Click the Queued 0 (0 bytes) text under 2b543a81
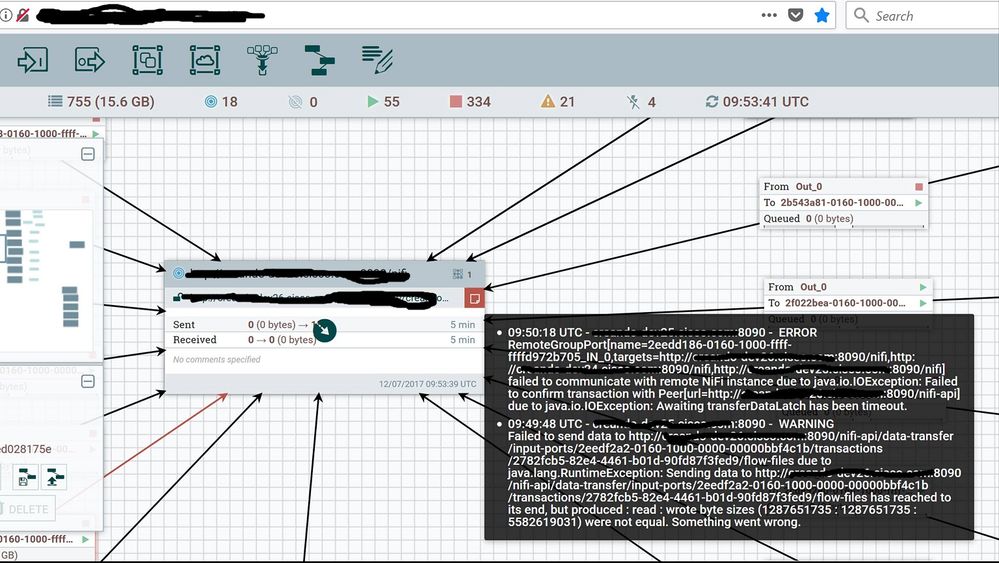The height and width of the screenshot is (563, 999). (x=809, y=218)
